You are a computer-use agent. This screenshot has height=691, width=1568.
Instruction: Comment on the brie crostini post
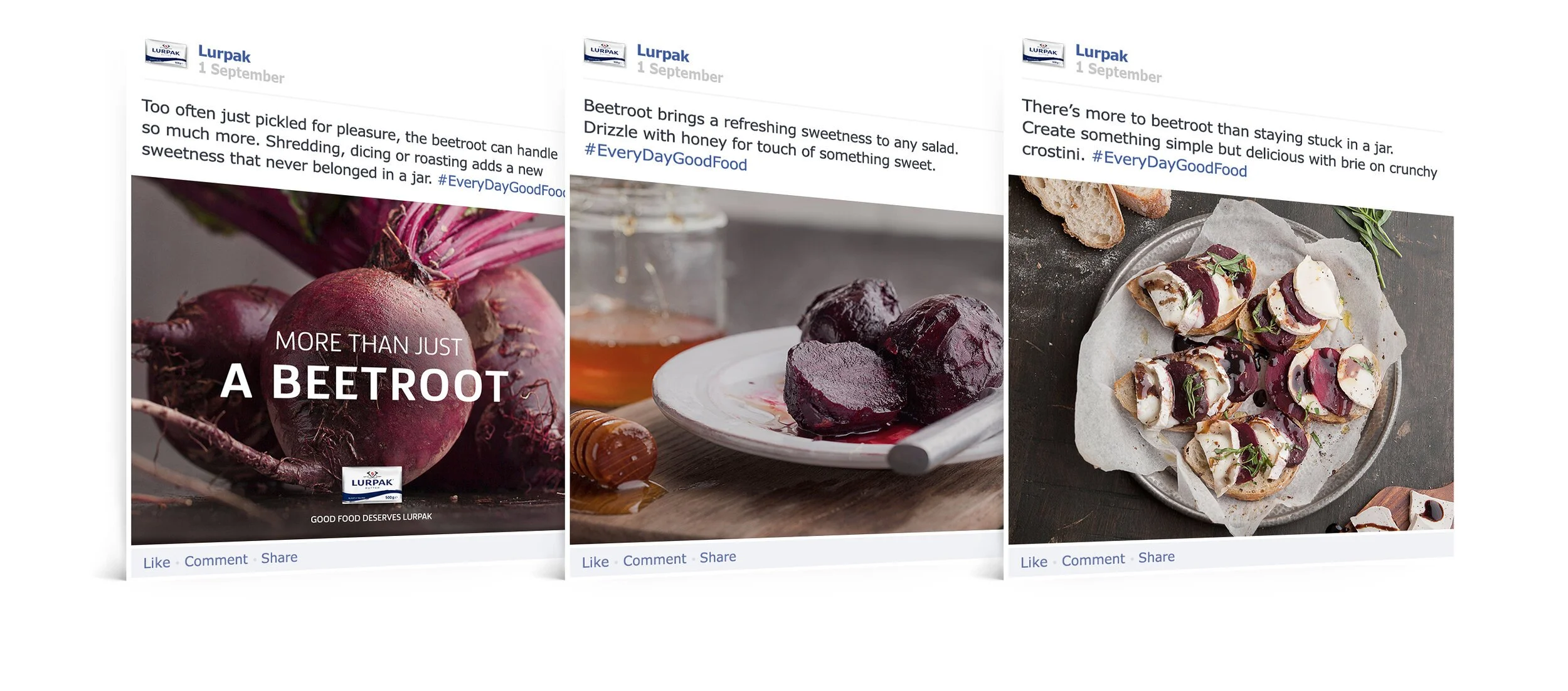(1093, 559)
